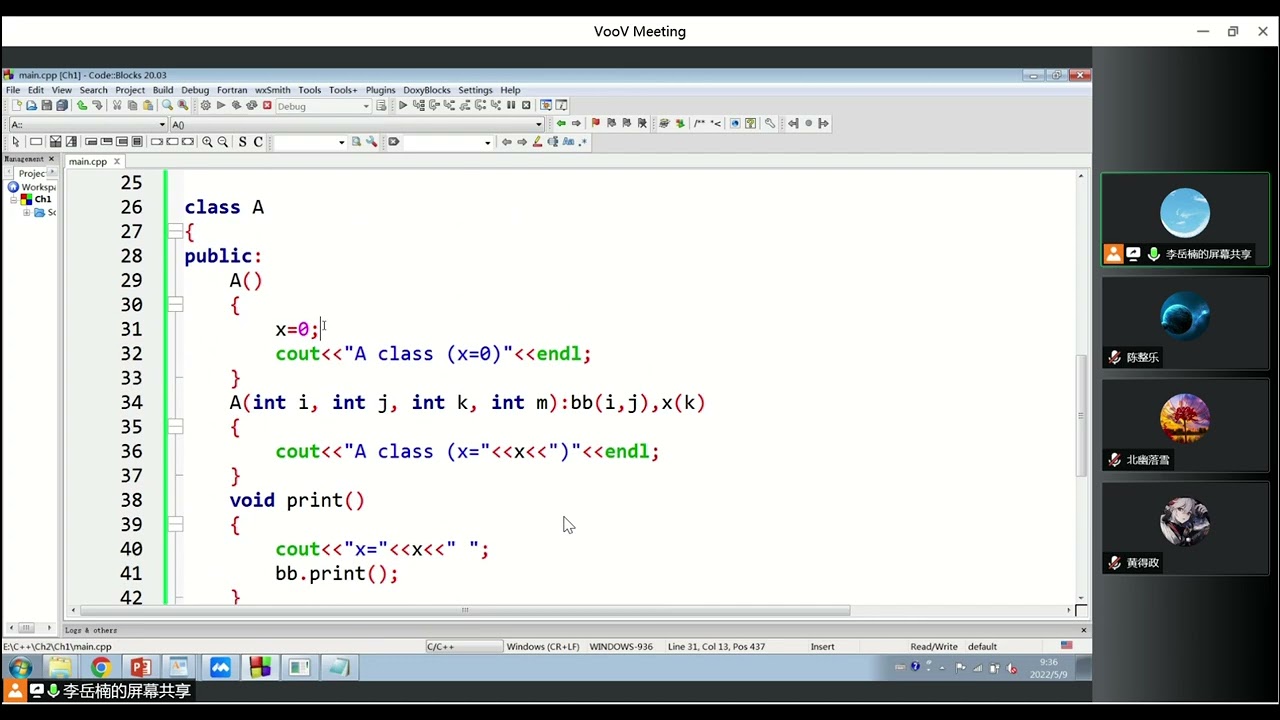Click the DoxyBlocks wrench preferences icon

(770, 123)
